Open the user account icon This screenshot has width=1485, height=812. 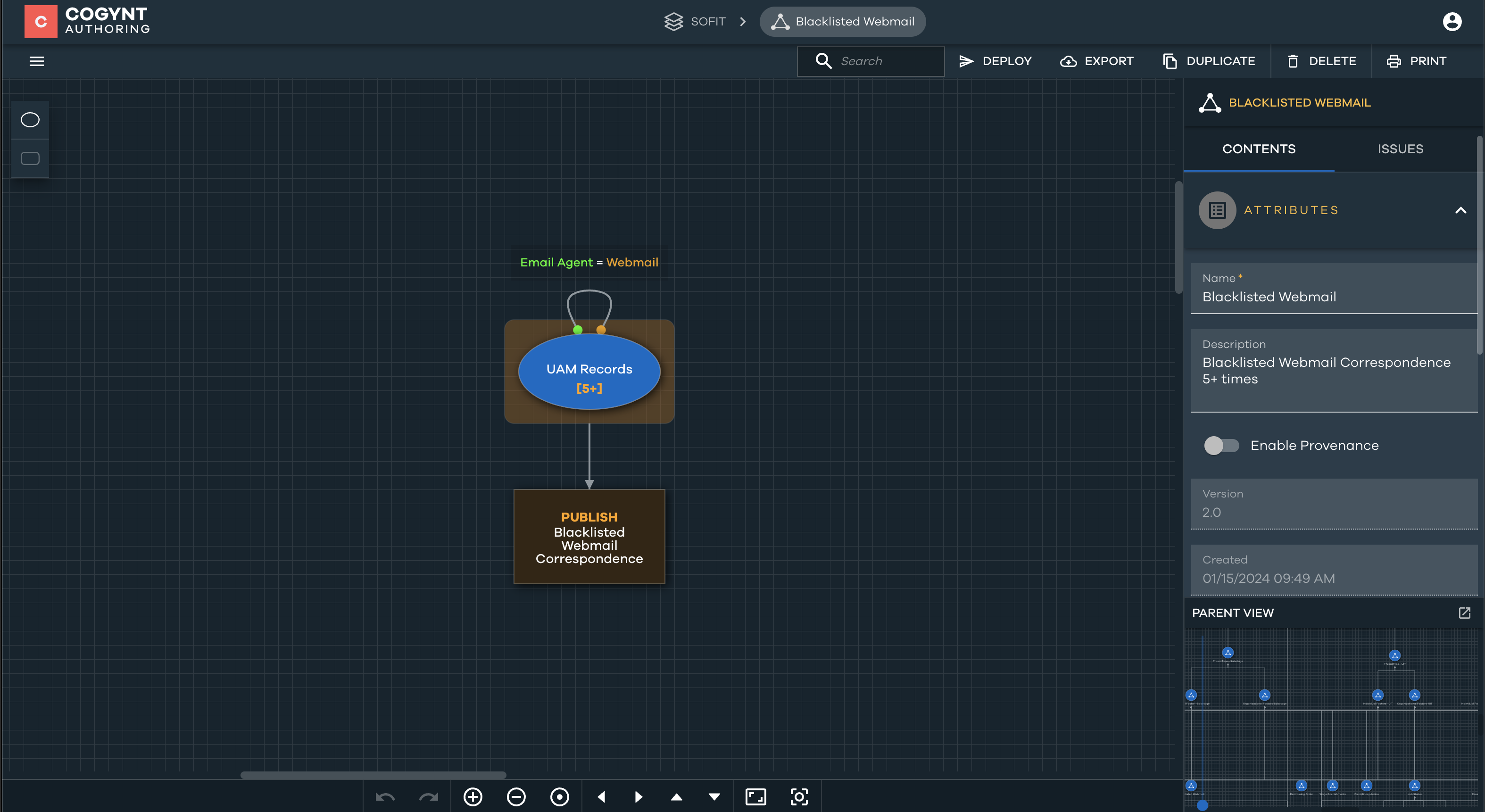[x=1452, y=22]
